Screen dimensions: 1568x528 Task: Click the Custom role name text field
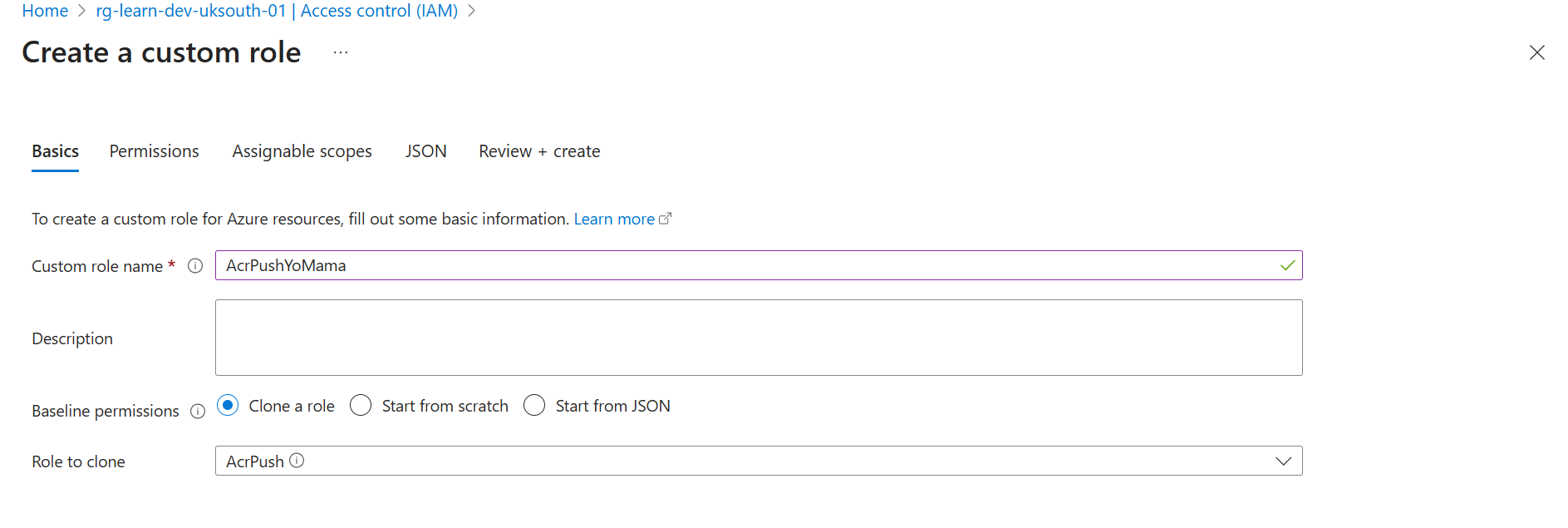(x=748, y=265)
